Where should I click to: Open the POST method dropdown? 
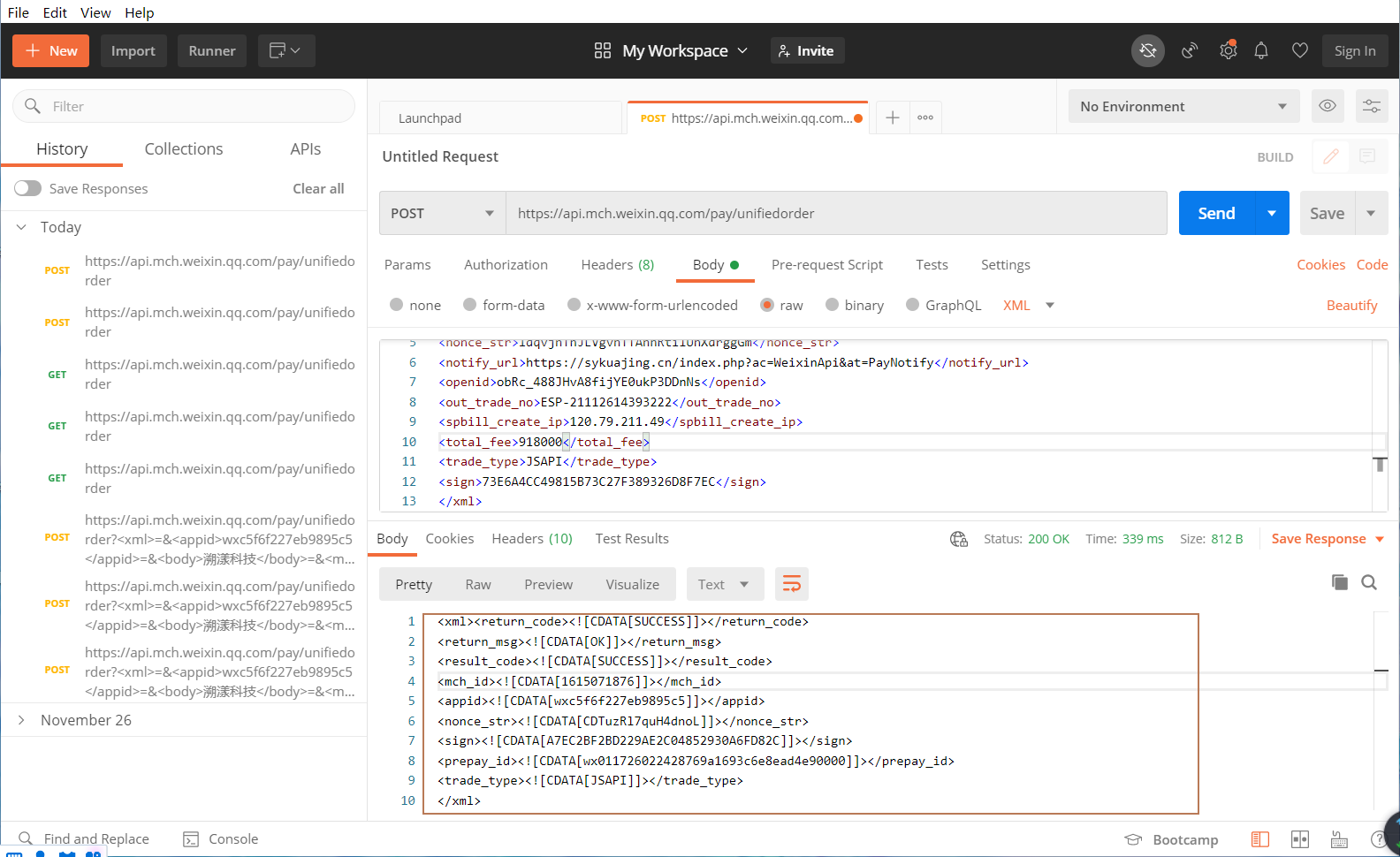[442, 213]
